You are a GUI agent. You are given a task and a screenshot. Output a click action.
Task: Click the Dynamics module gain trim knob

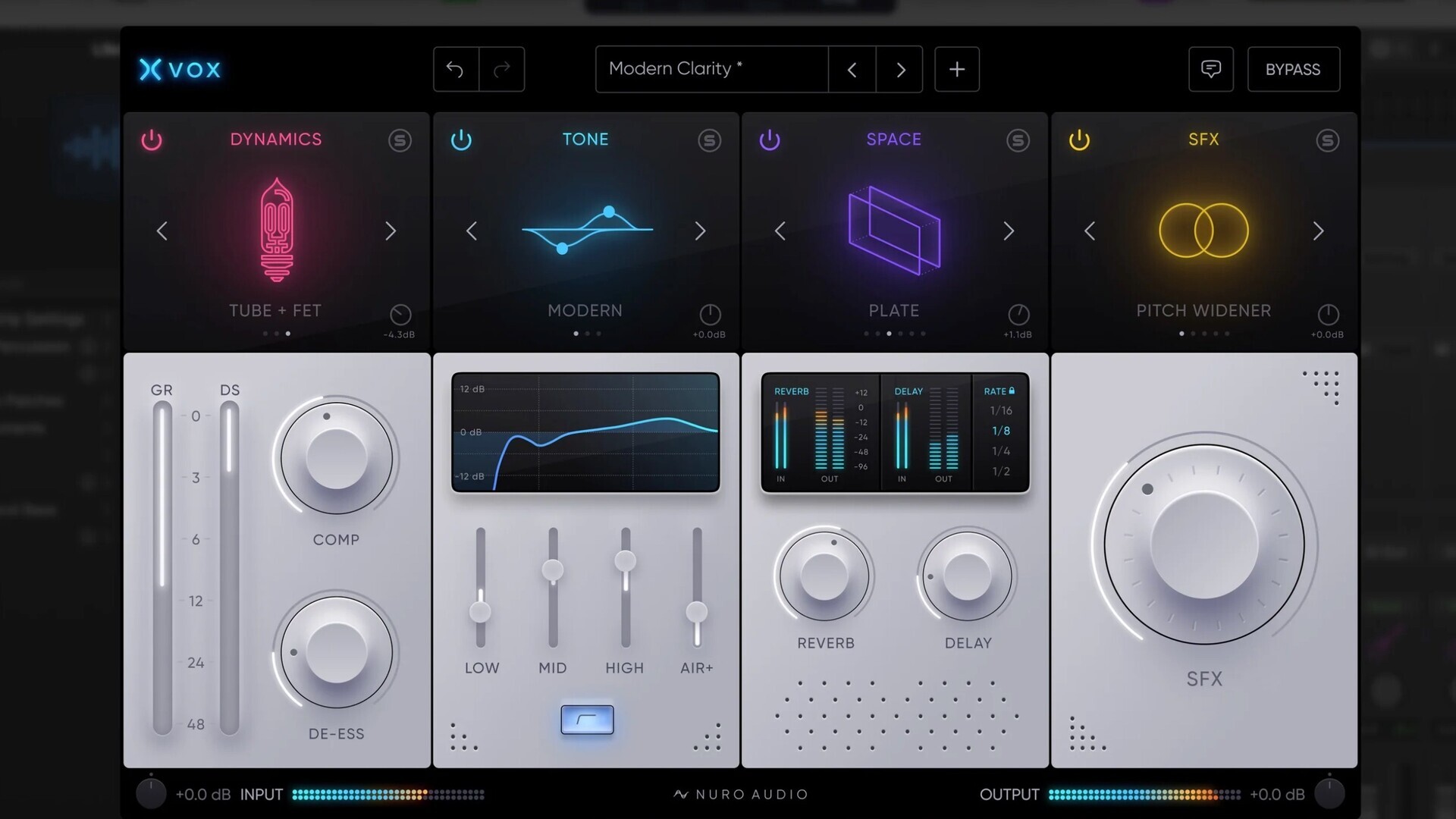point(400,314)
